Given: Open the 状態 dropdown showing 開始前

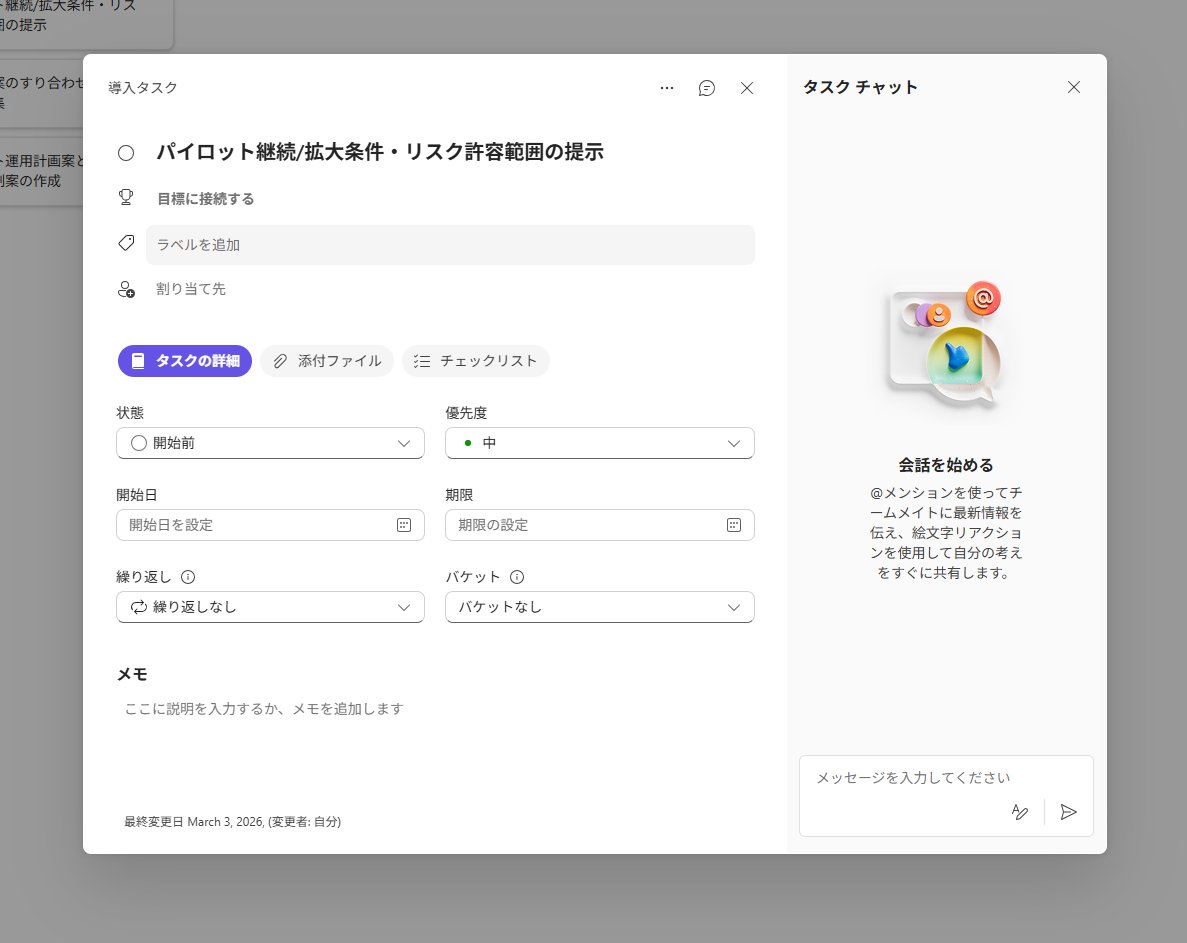Looking at the screenshot, I should pos(270,442).
